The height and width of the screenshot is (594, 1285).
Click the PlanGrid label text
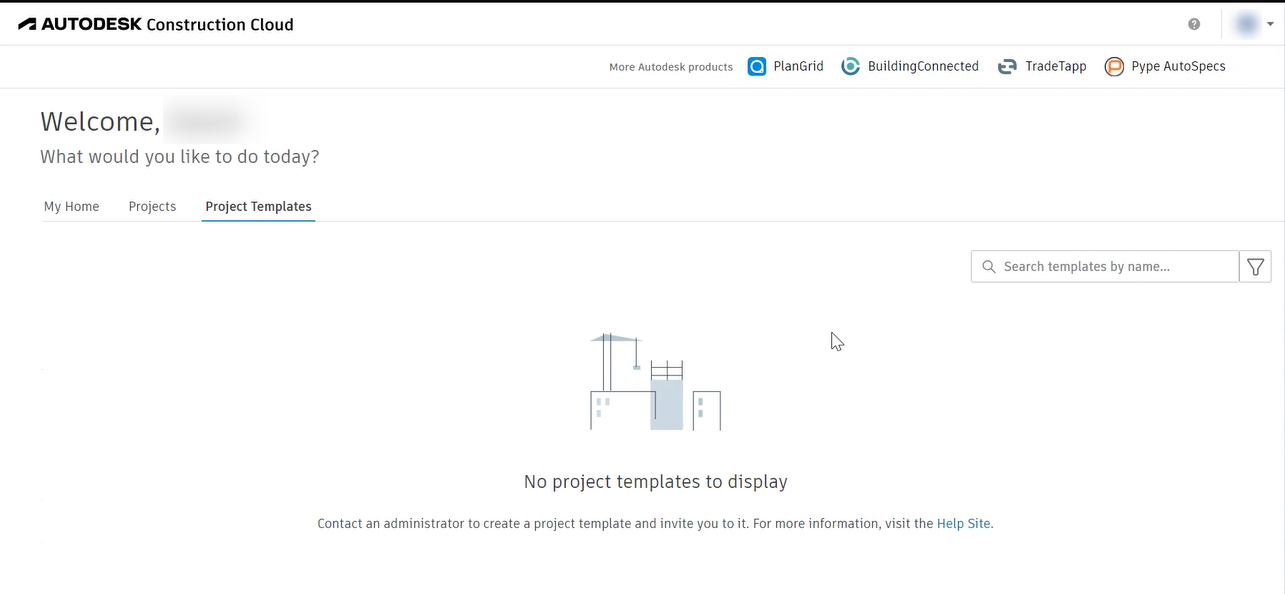[x=799, y=66]
